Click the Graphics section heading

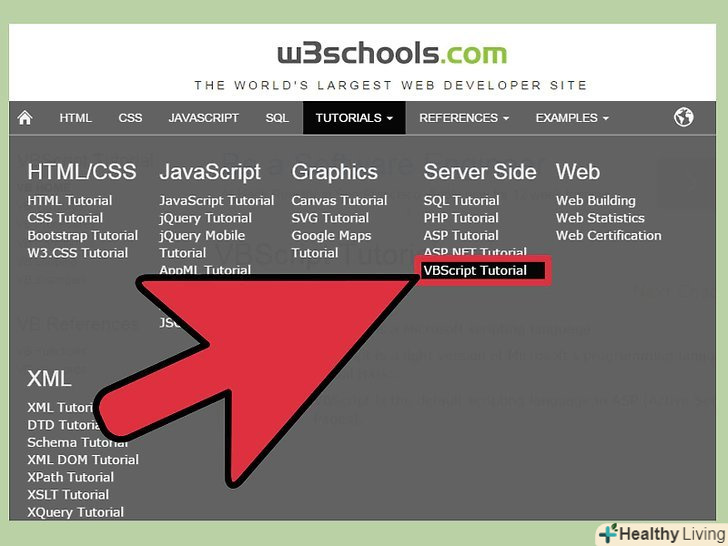click(x=334, y=172)
